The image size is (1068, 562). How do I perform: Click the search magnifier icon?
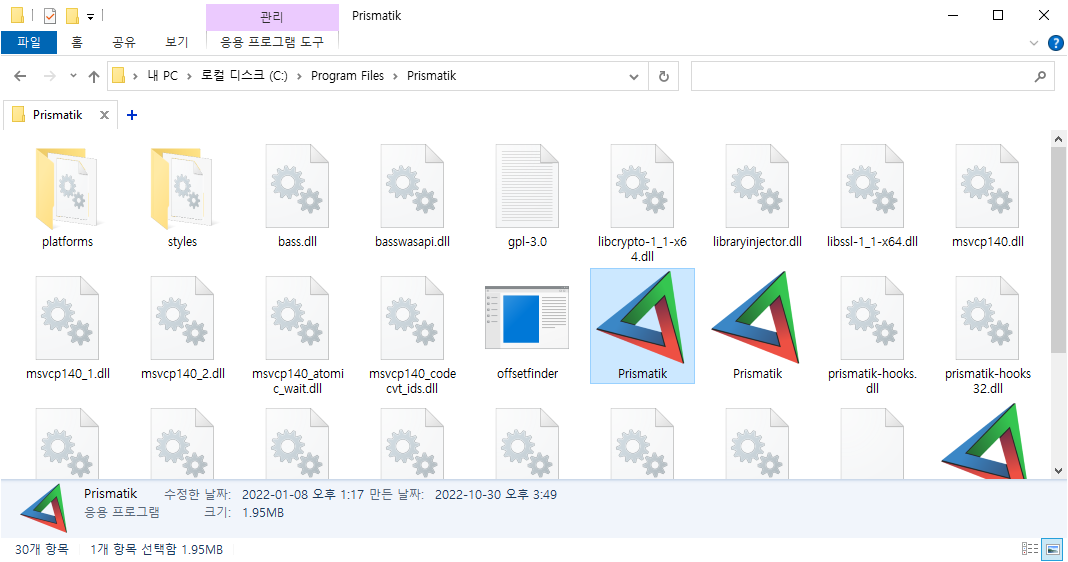[1040, 76]
